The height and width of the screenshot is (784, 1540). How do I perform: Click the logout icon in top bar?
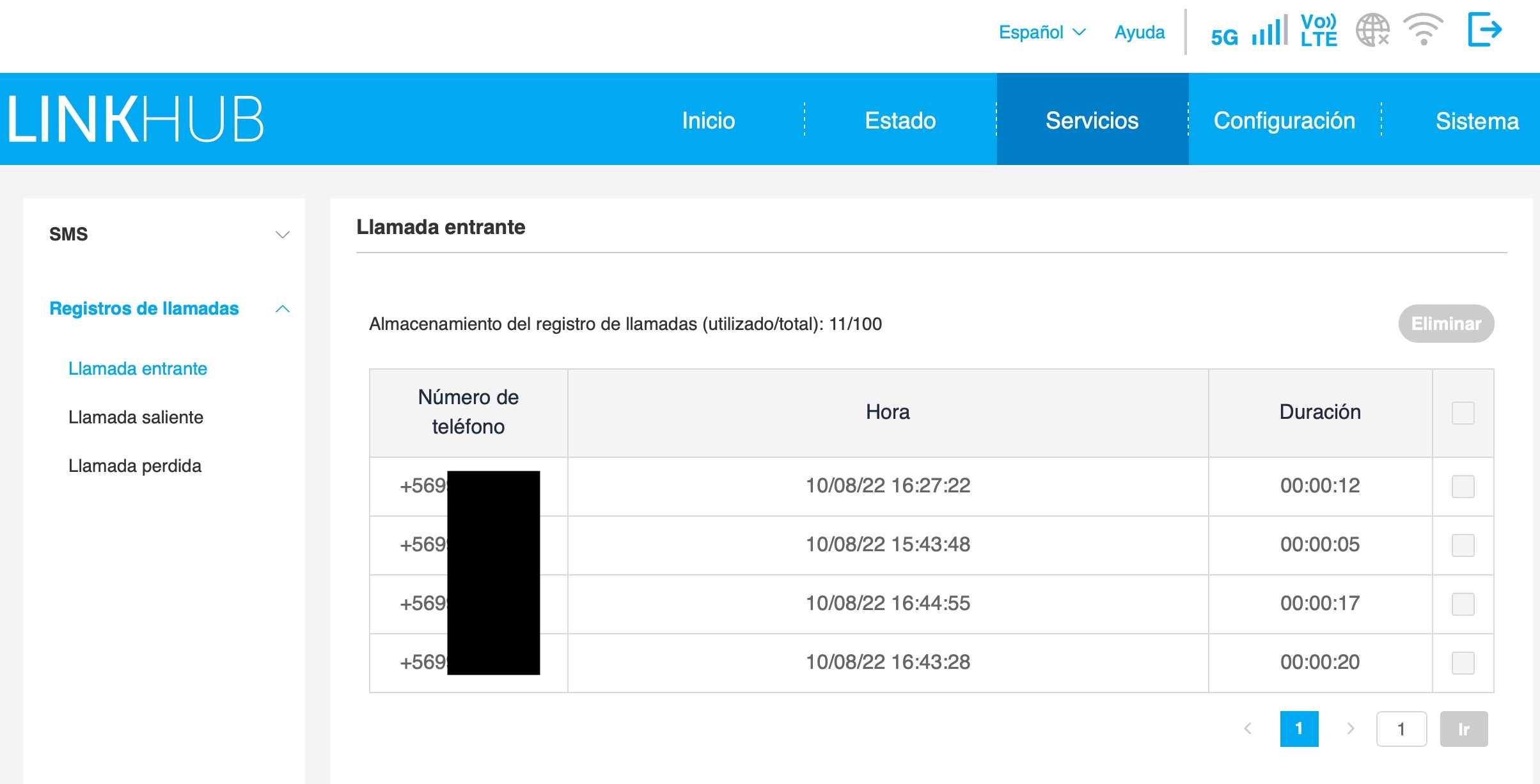click(x=1484, y=30)
